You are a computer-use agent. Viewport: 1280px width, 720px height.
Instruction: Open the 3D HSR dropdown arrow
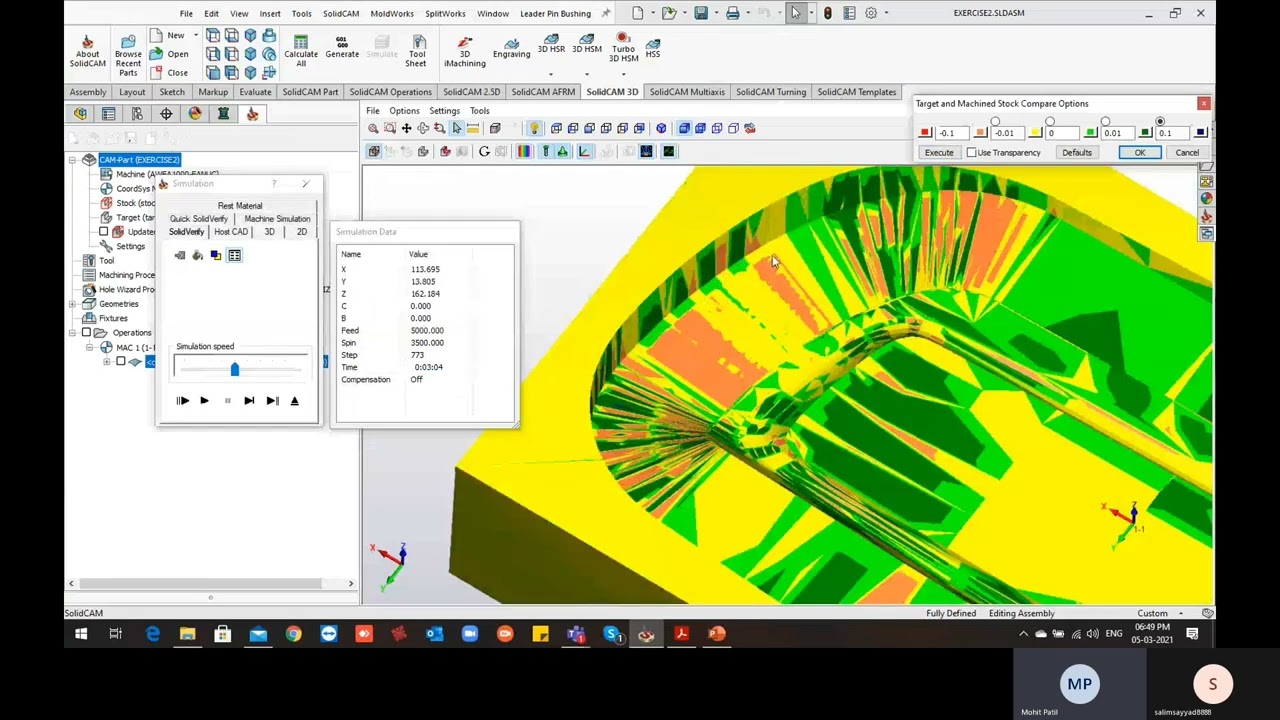[x=551, y=74]
